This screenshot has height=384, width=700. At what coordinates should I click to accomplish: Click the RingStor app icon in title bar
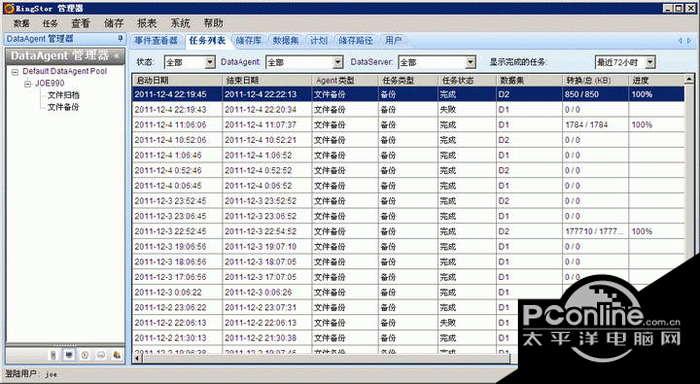[8, 8]
